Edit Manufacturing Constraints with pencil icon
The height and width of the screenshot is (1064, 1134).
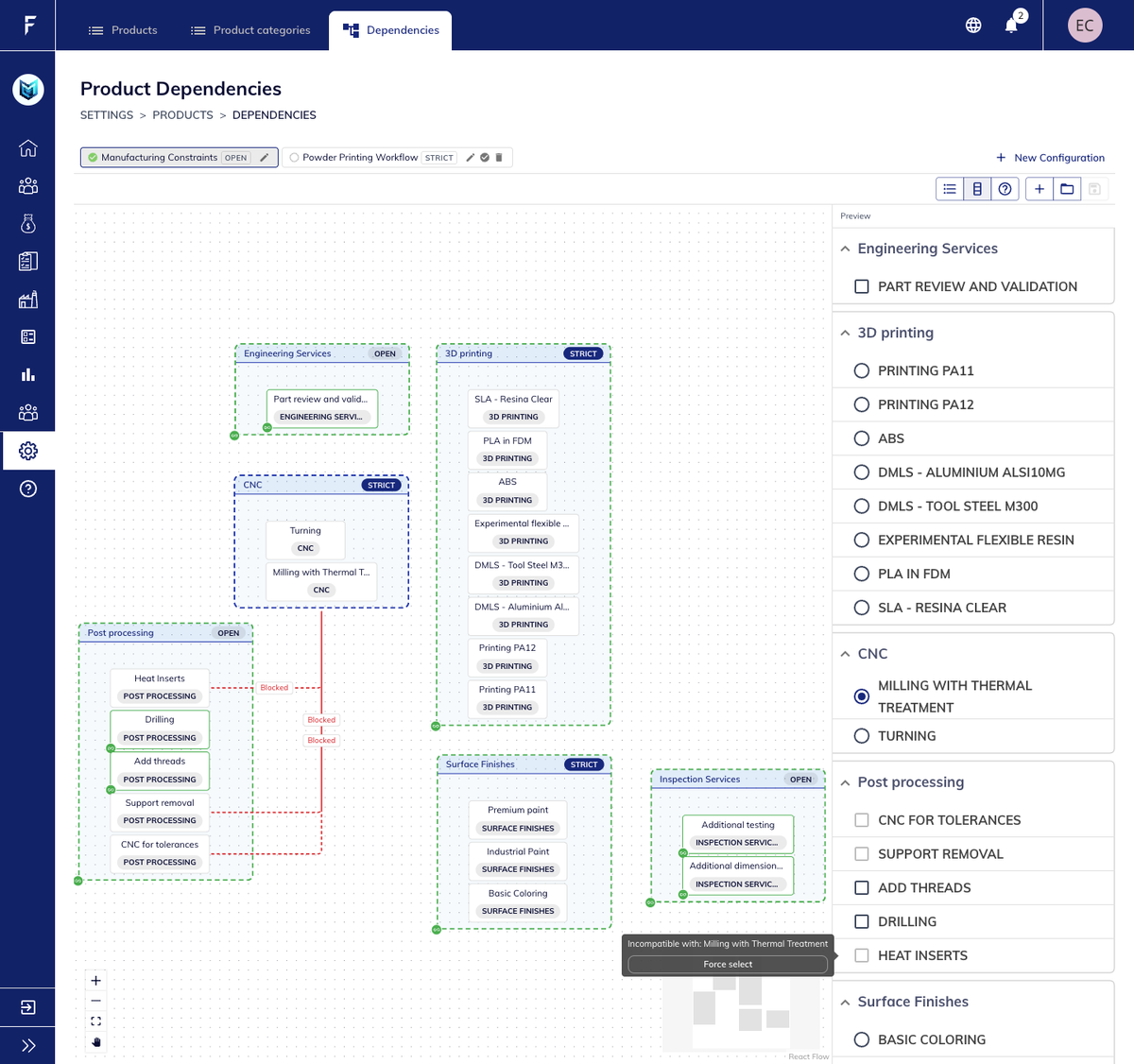pyautogui.click(x=265, y=158)
